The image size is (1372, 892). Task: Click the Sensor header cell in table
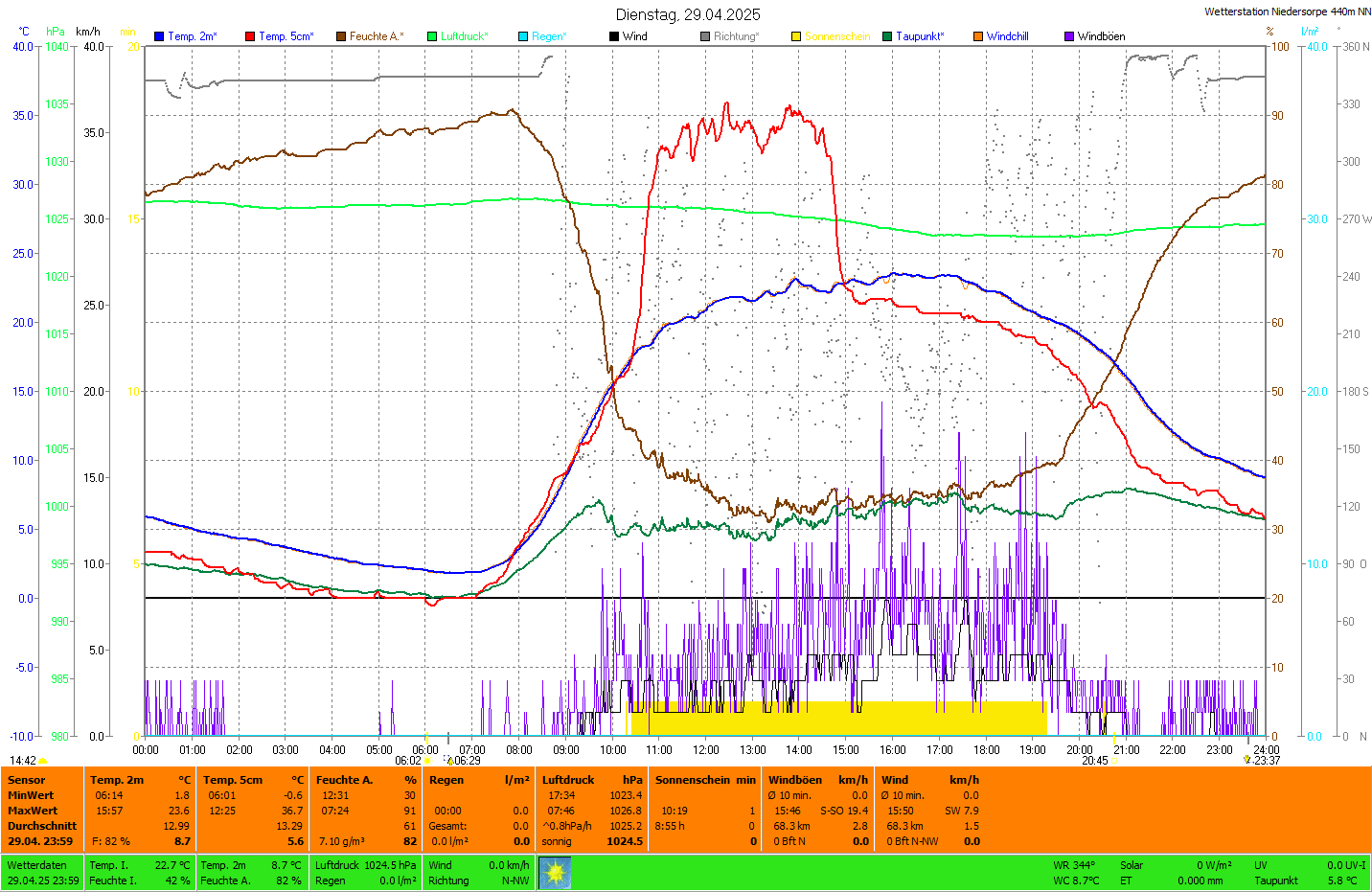pyautogui.click(x=27, y=780)
